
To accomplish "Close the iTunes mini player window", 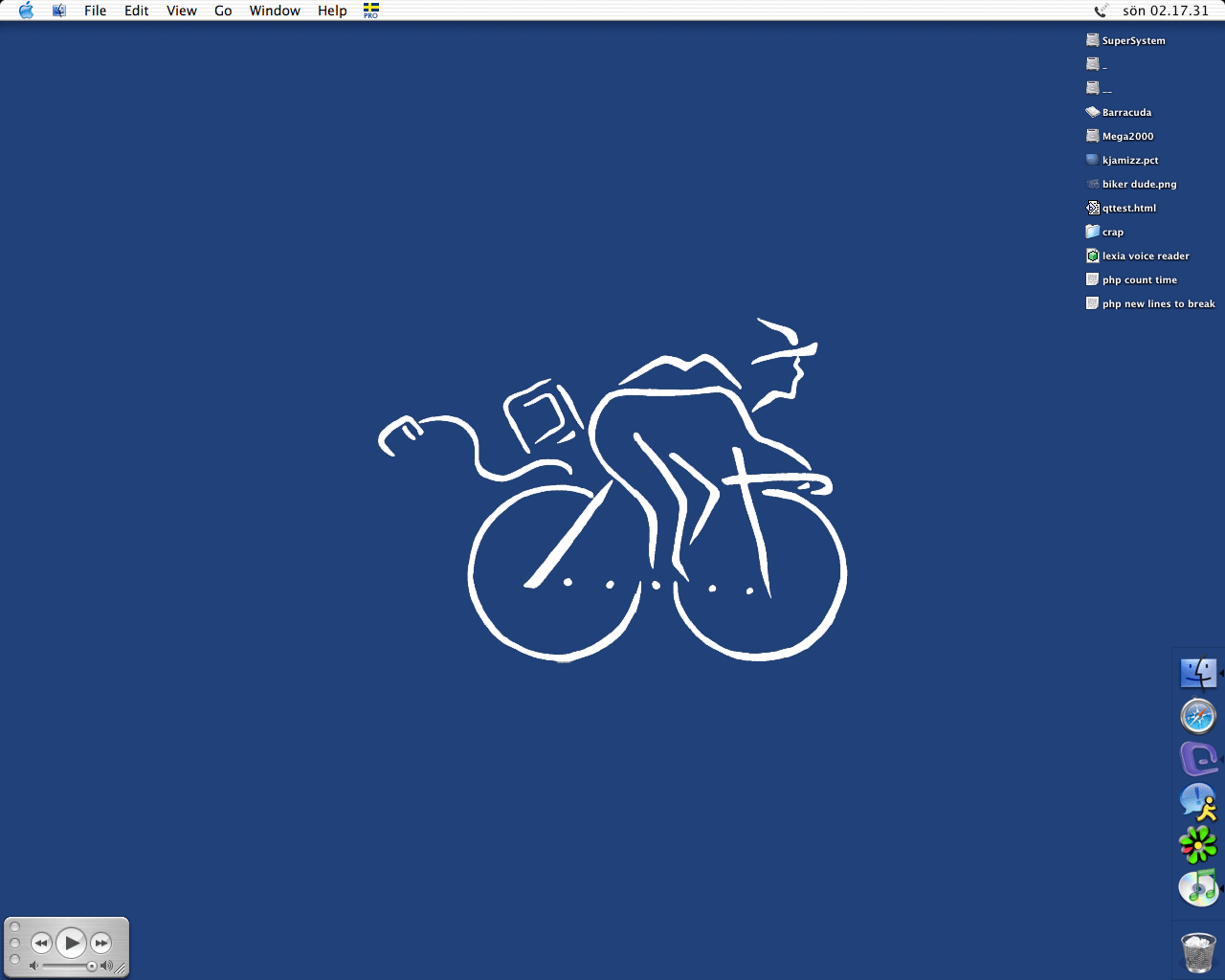I will click(x=14, y=927).
